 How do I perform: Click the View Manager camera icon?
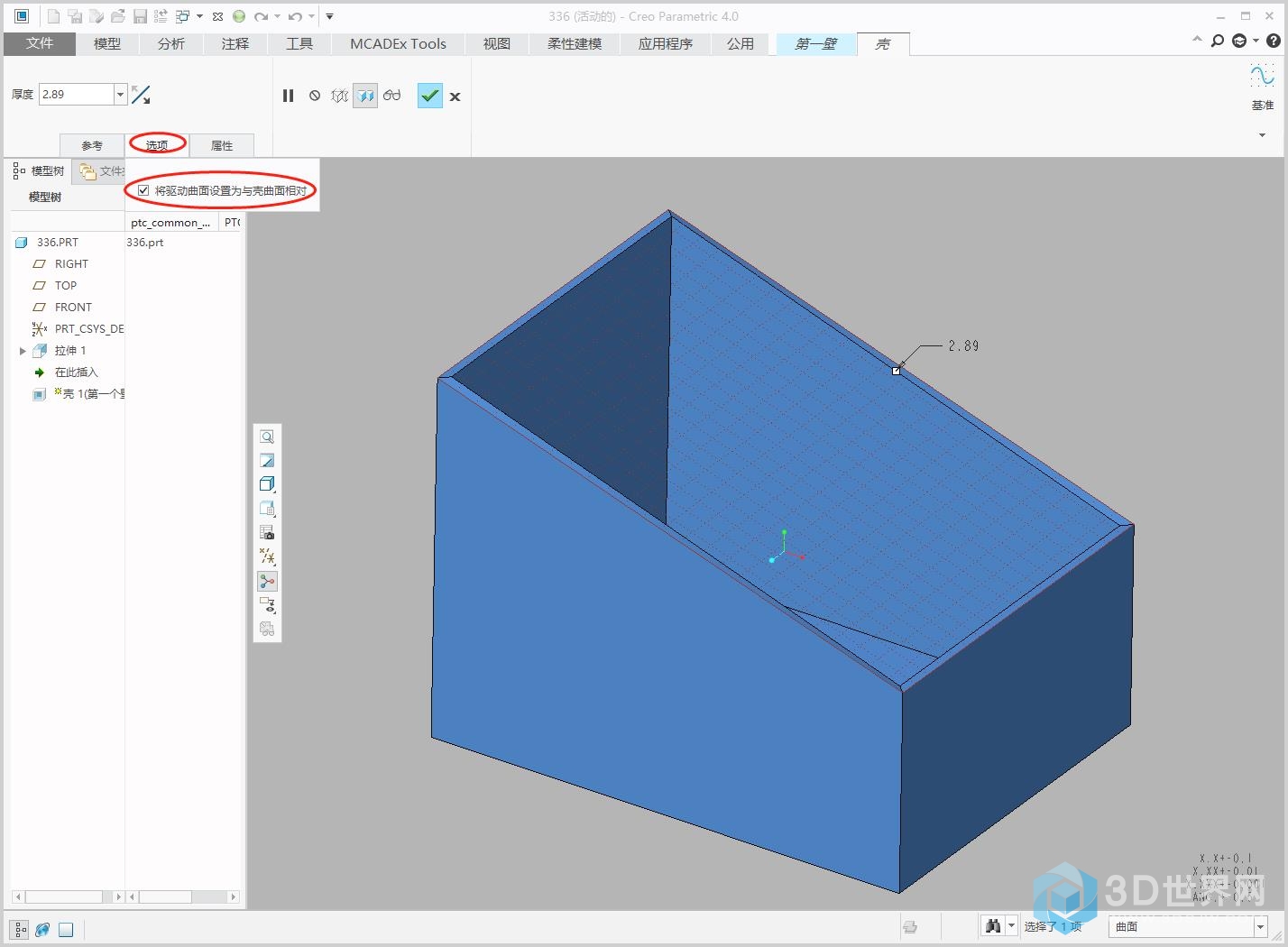click(x=267, y=533)
